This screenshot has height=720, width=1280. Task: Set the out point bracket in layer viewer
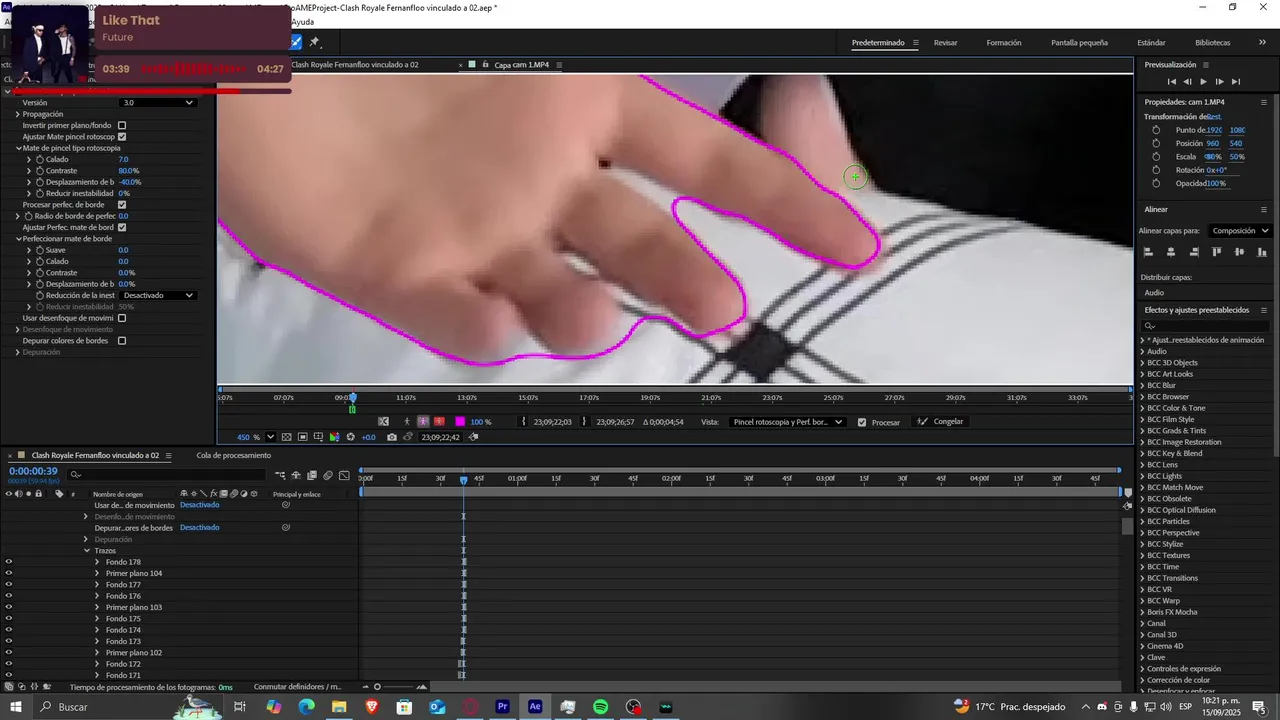[585, 421]
